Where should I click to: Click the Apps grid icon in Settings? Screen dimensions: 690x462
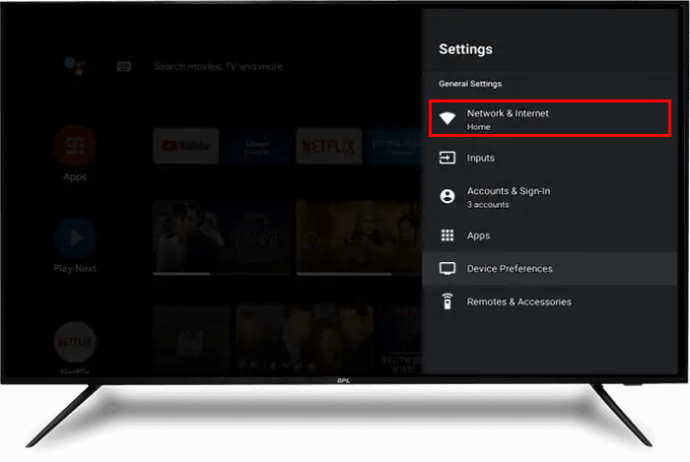point(448,235)
